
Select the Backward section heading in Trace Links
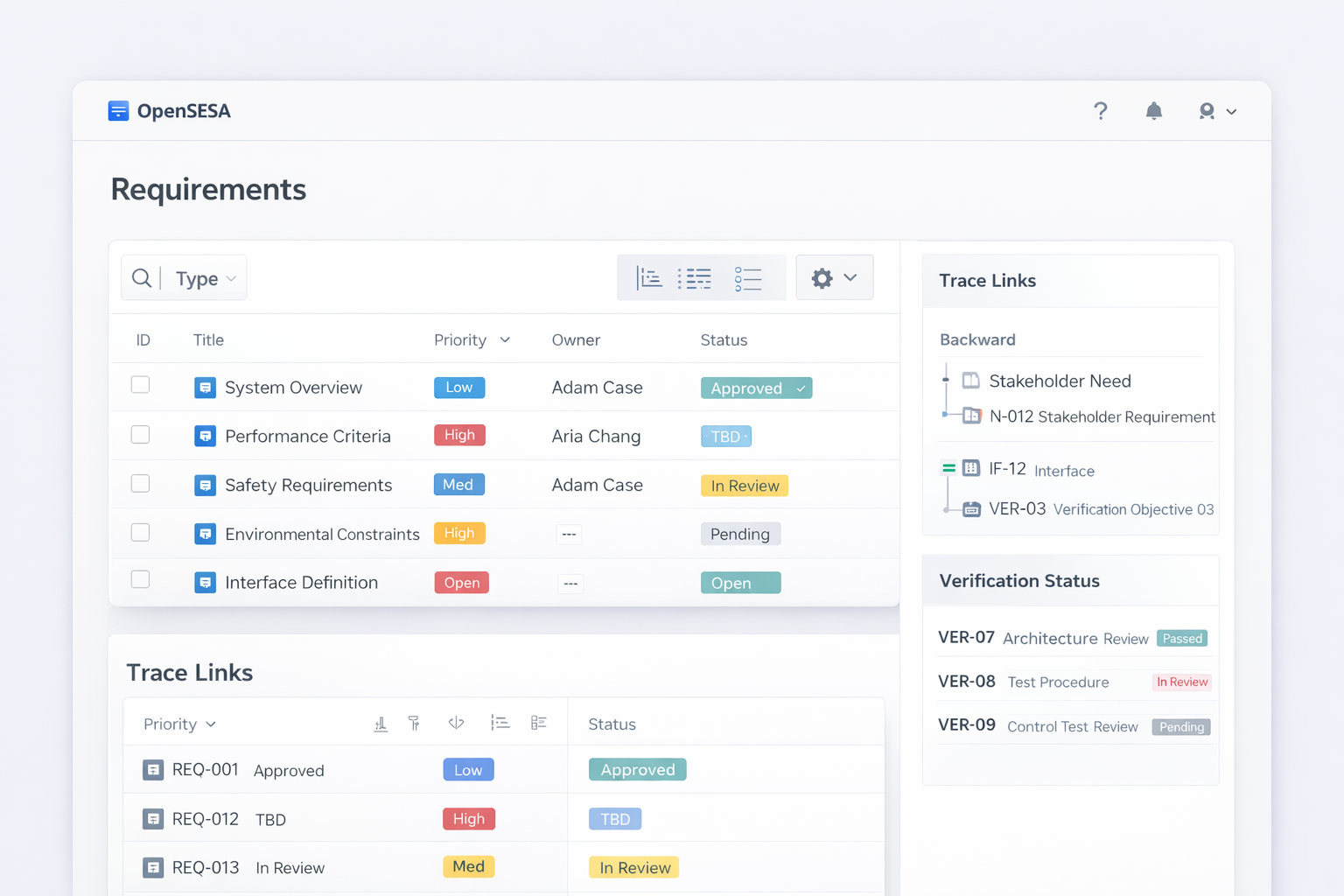[977, 339]
